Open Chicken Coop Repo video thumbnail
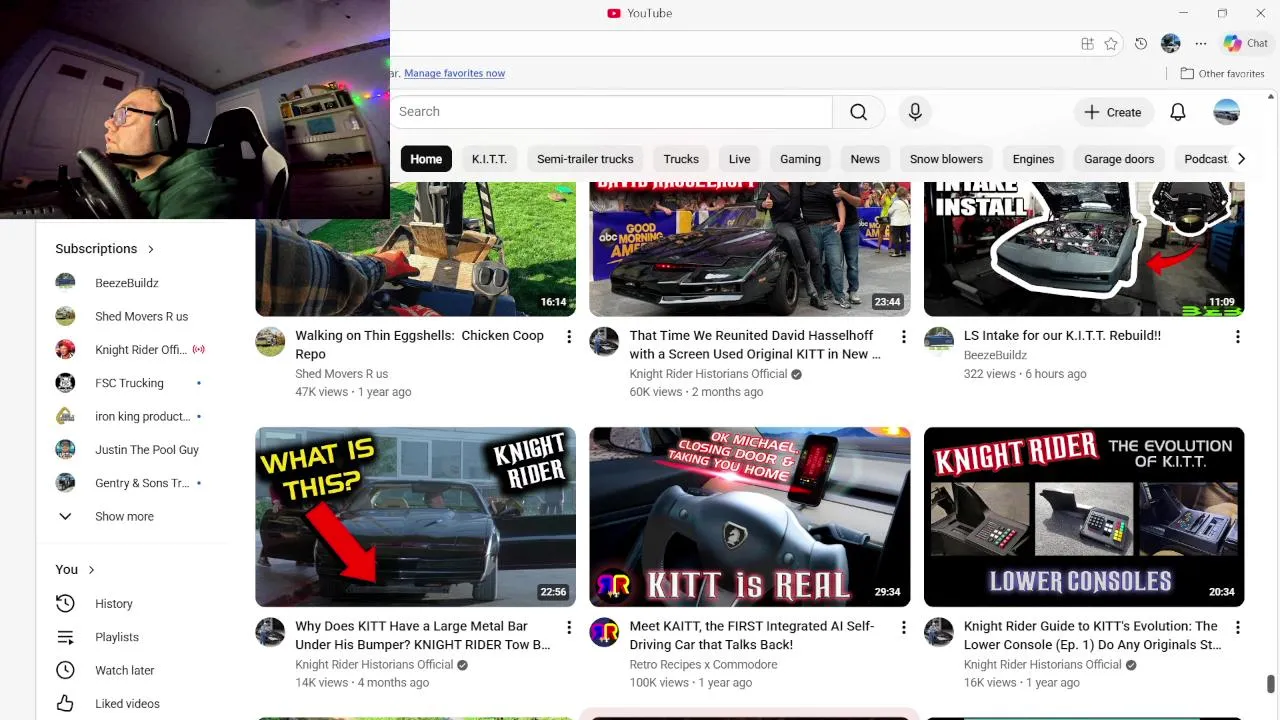1280x720 pixels. 415,249
